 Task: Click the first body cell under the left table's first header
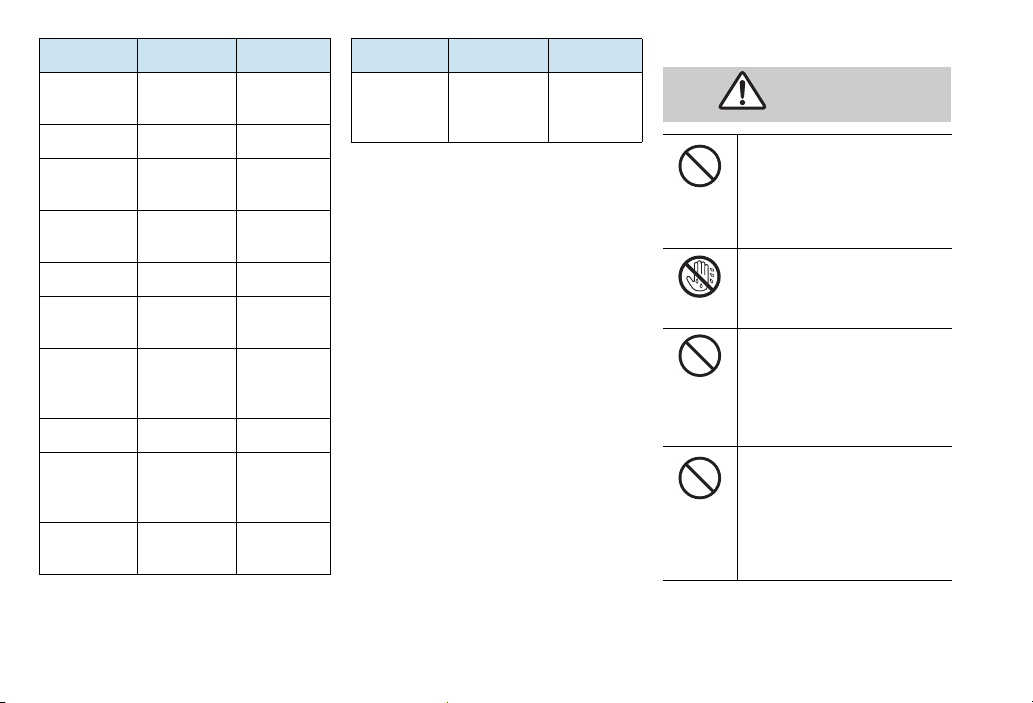[88, 98]
